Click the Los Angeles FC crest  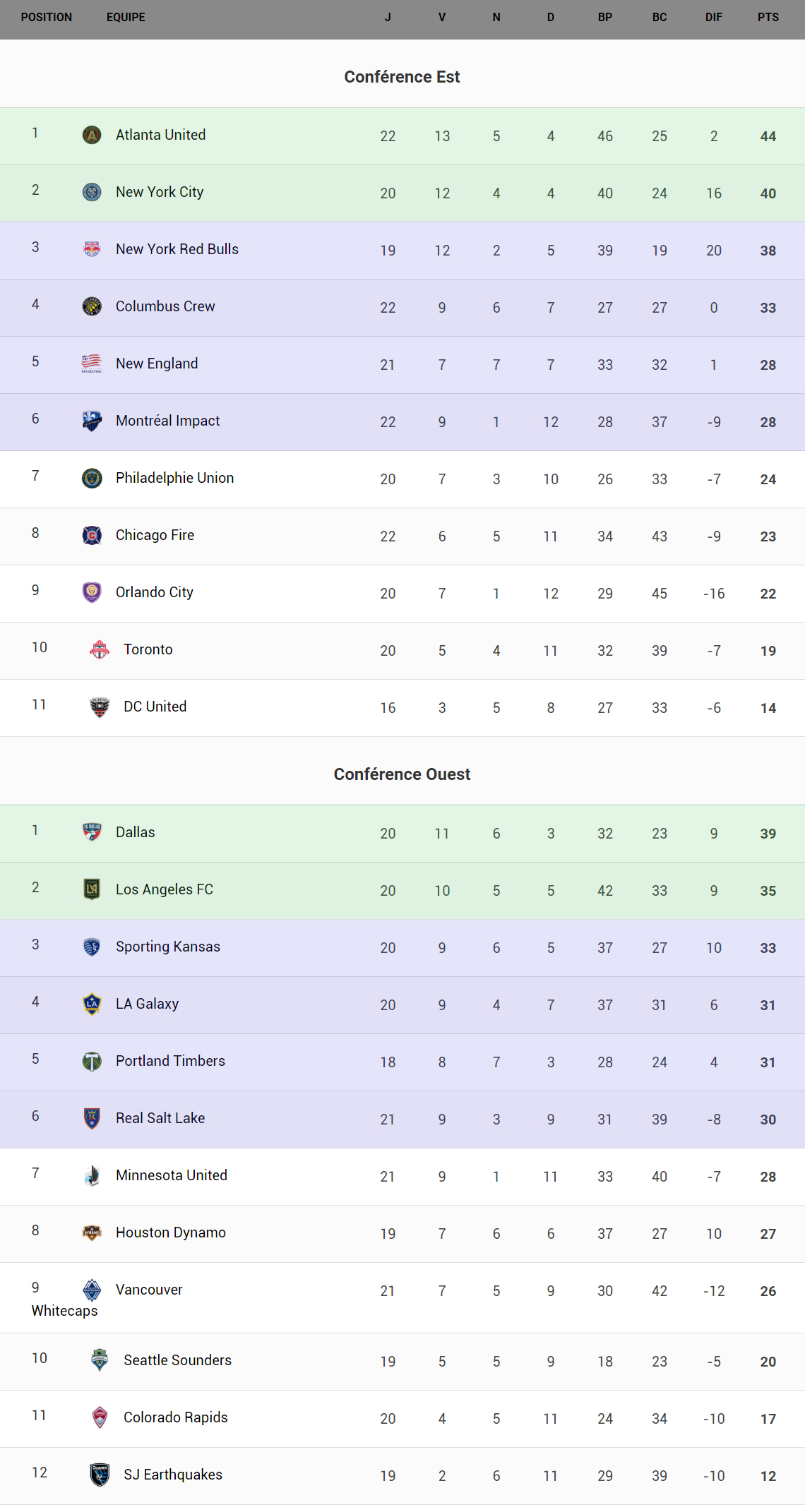tap(92, 889)
